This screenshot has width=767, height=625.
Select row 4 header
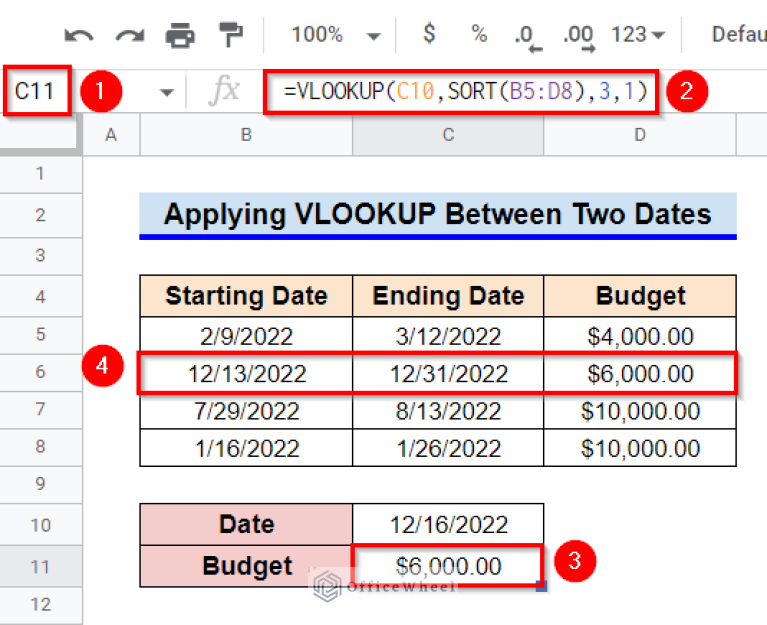click(x=41, y=297)
